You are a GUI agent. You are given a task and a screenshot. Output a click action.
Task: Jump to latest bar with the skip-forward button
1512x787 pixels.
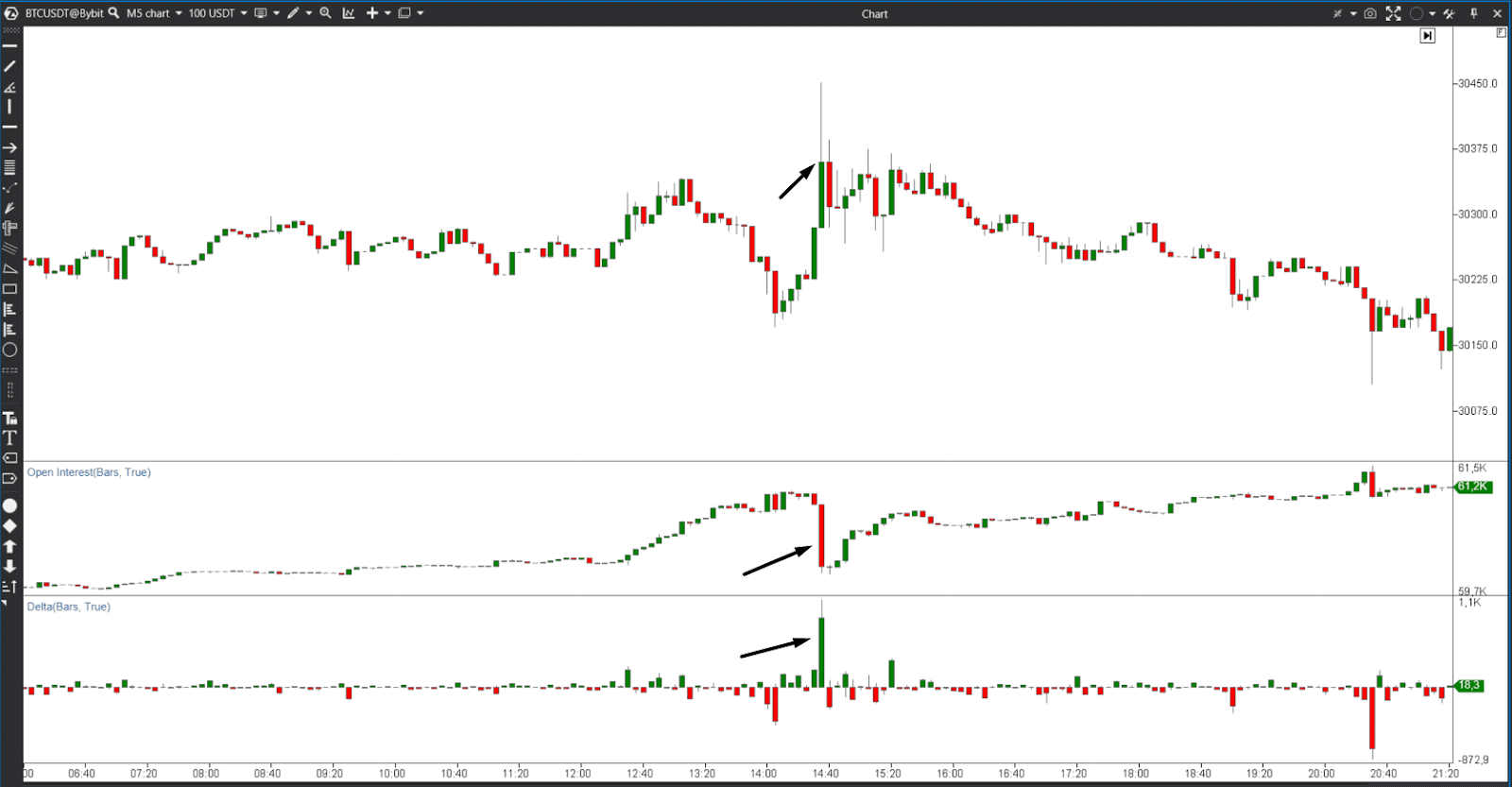pos(1428,36)
